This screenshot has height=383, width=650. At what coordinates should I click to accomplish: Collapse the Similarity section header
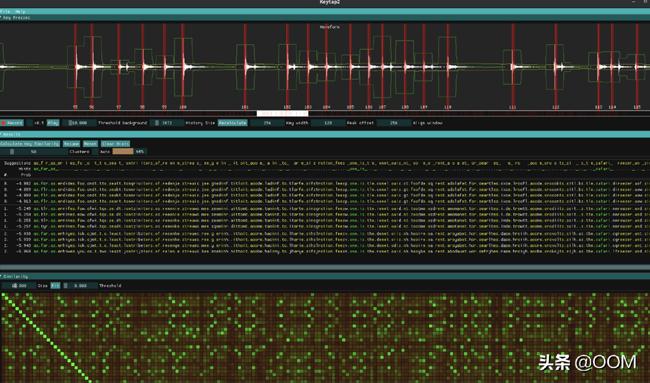coord(325,276)
